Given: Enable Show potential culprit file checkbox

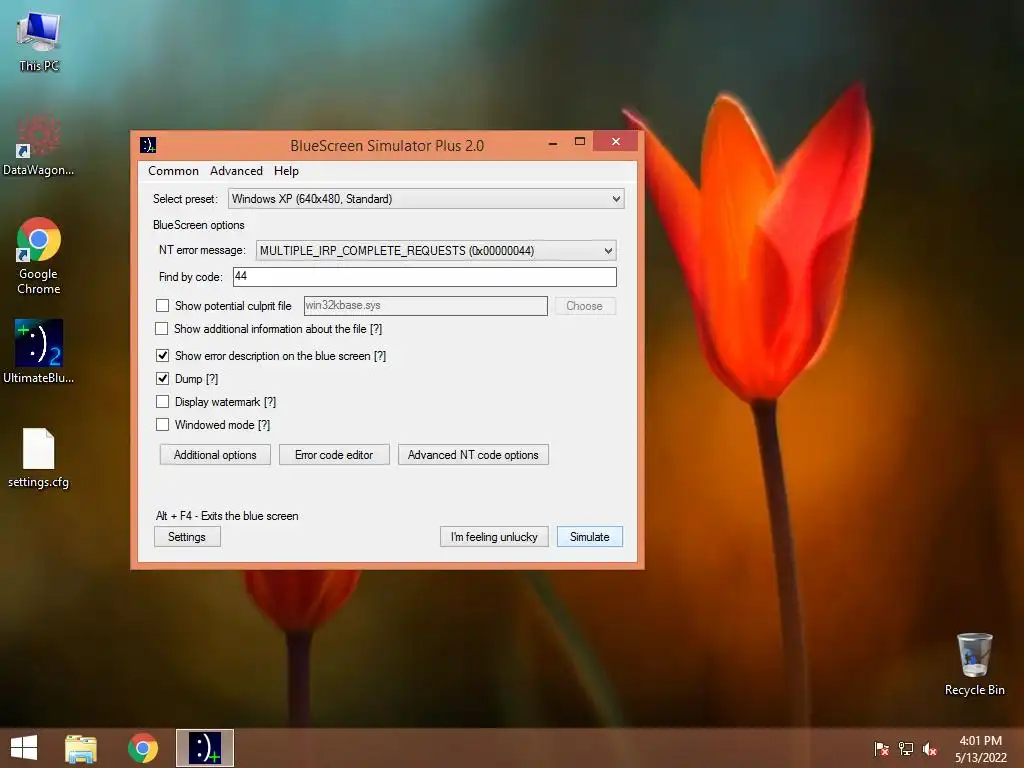Looking at the screenshot, I should 163,306.
